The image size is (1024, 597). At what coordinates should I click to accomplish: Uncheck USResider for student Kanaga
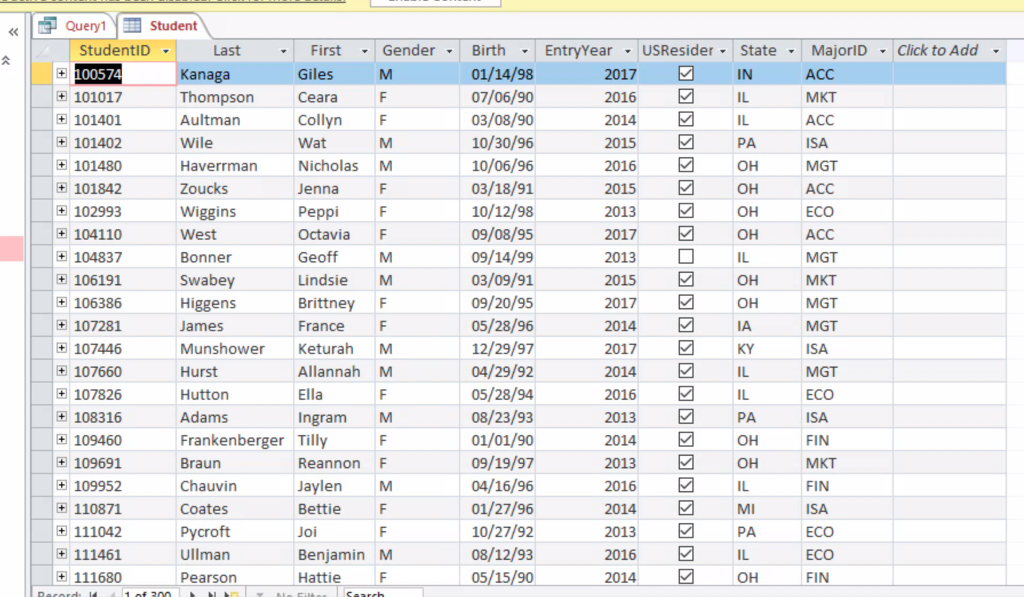pyautogui.click(x=685, y=73)
